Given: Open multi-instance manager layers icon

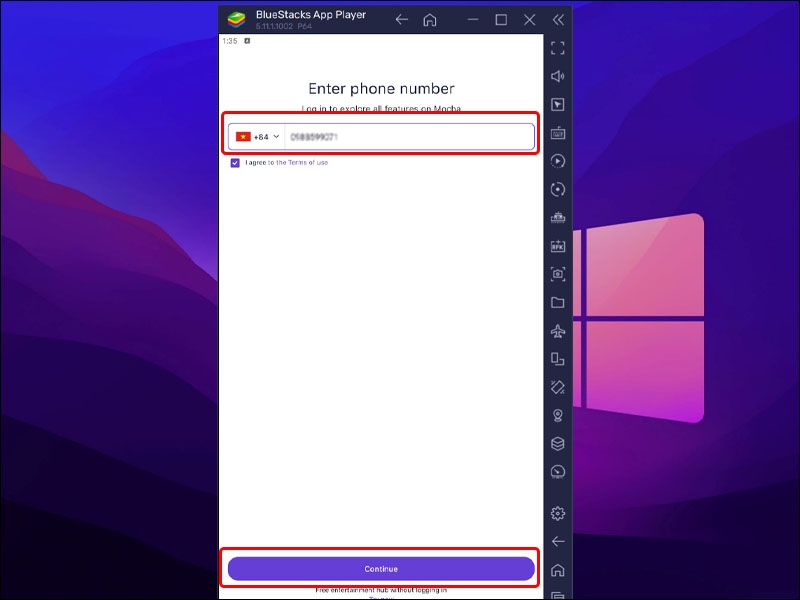Looking at the screenshot, I should (x=558, y=443).
